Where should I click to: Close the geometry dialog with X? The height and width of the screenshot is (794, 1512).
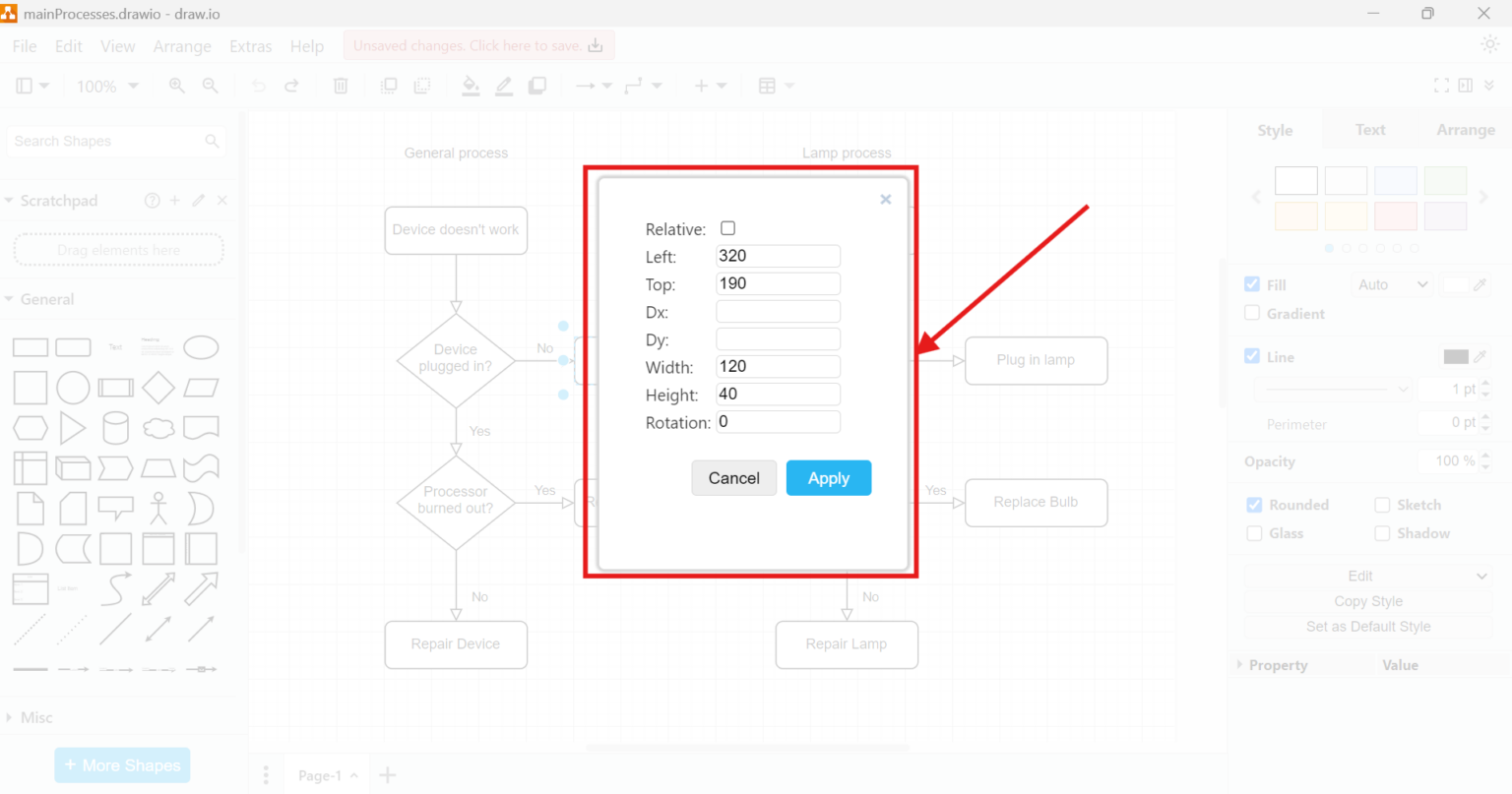pos(886,199)
